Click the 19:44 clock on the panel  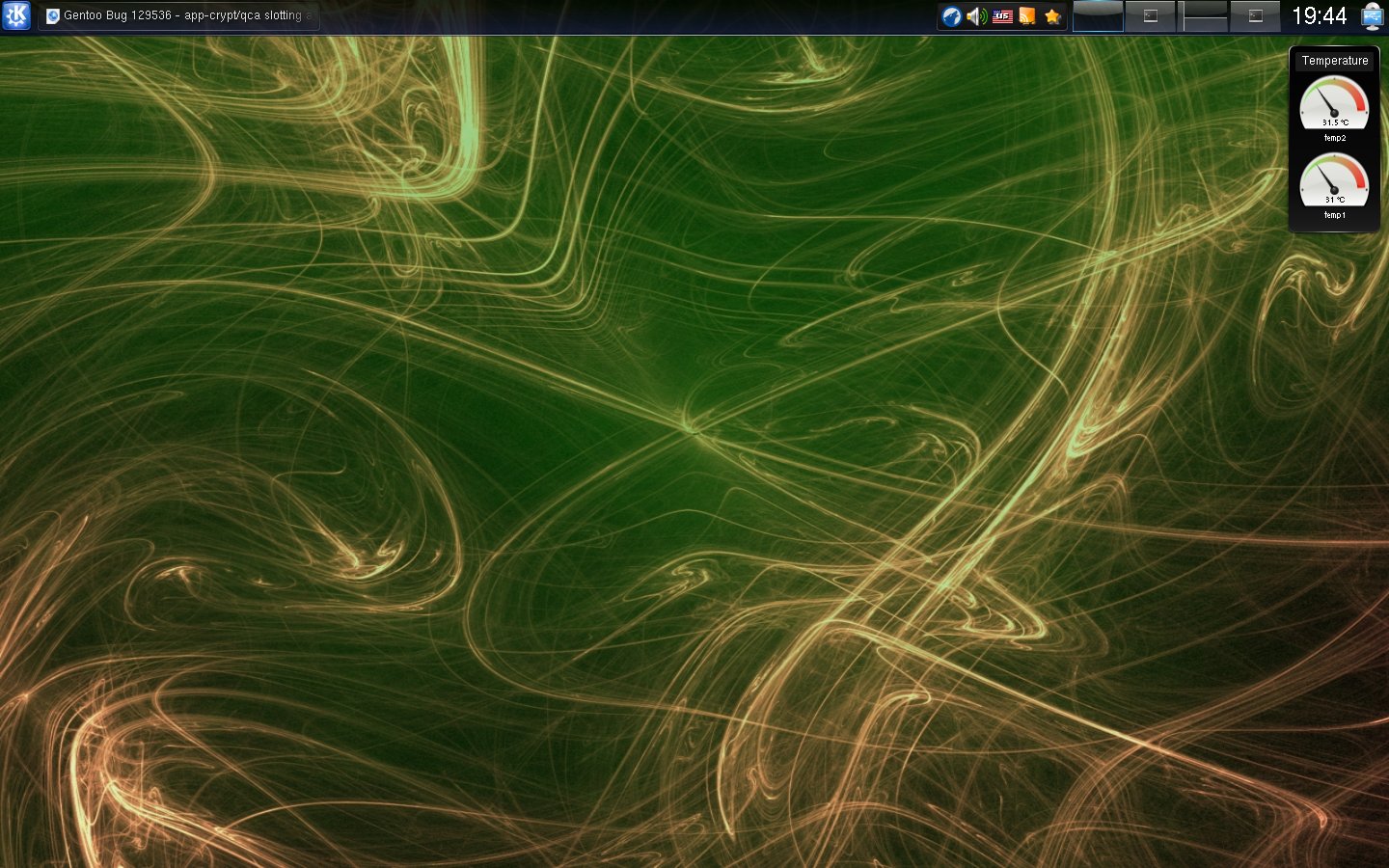(1319, 15)
